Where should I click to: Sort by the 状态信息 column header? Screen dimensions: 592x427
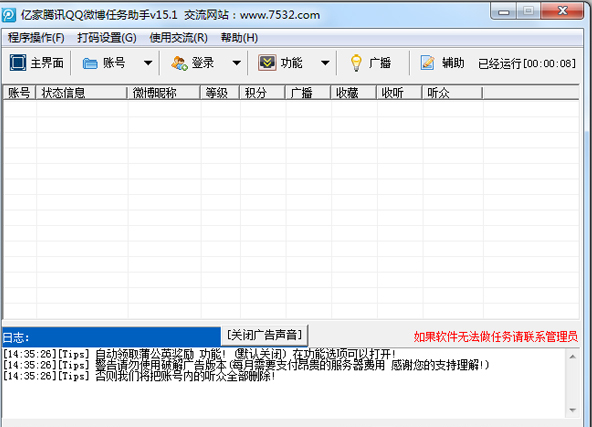tap(81, 92)
